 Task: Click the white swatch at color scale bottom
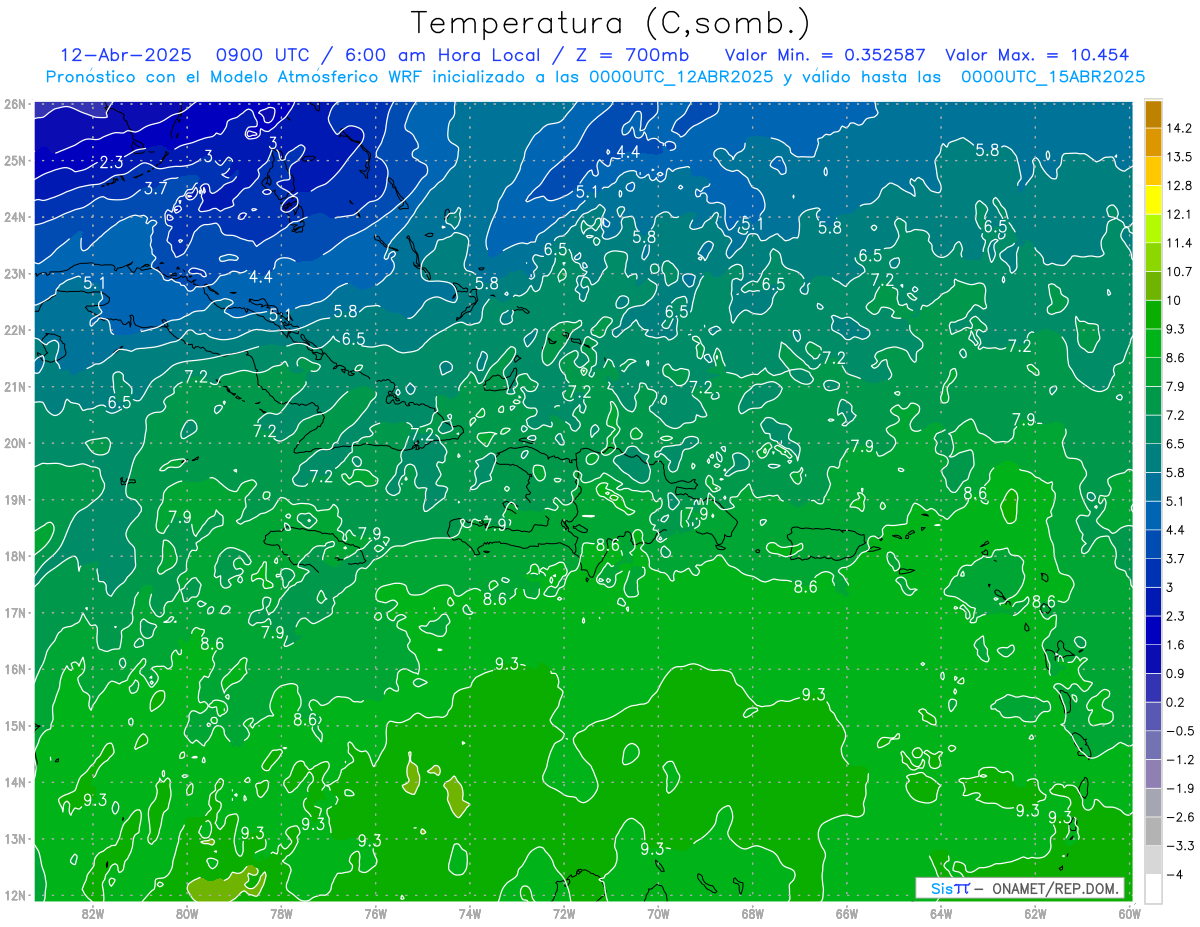click(x=1153, y=888)
